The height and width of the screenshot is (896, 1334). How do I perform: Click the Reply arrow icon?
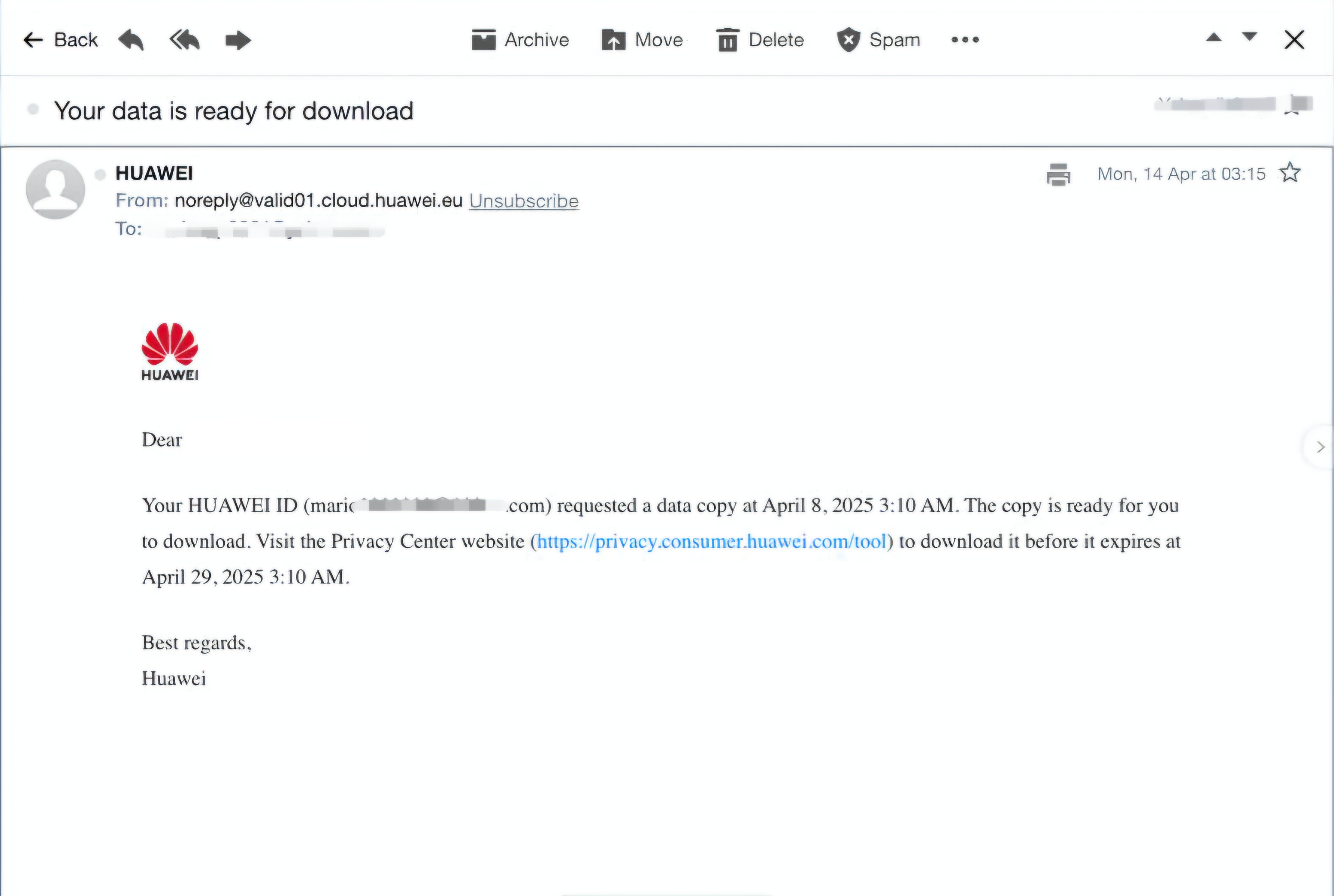(x=131, y=40)
